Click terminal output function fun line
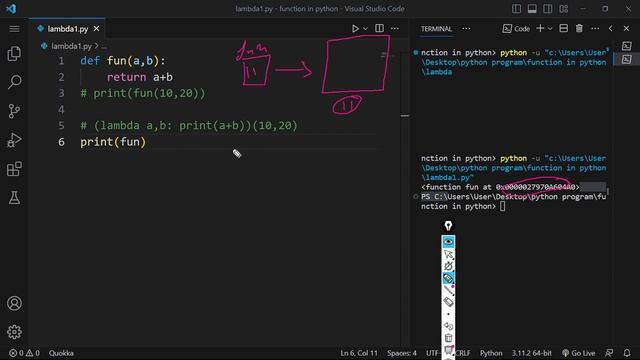This screenshot has width=640, height=360. (500, 187)
